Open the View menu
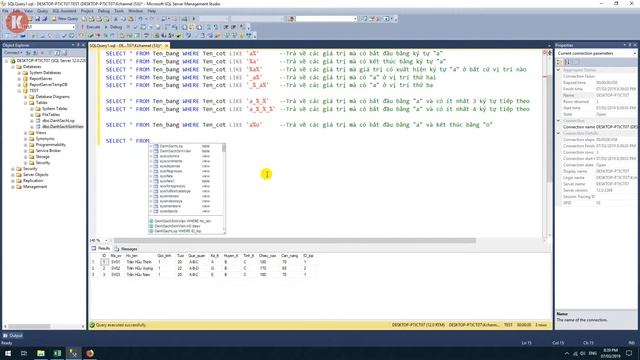The width and height of the screenshot is (640, 360). [28, 11]
